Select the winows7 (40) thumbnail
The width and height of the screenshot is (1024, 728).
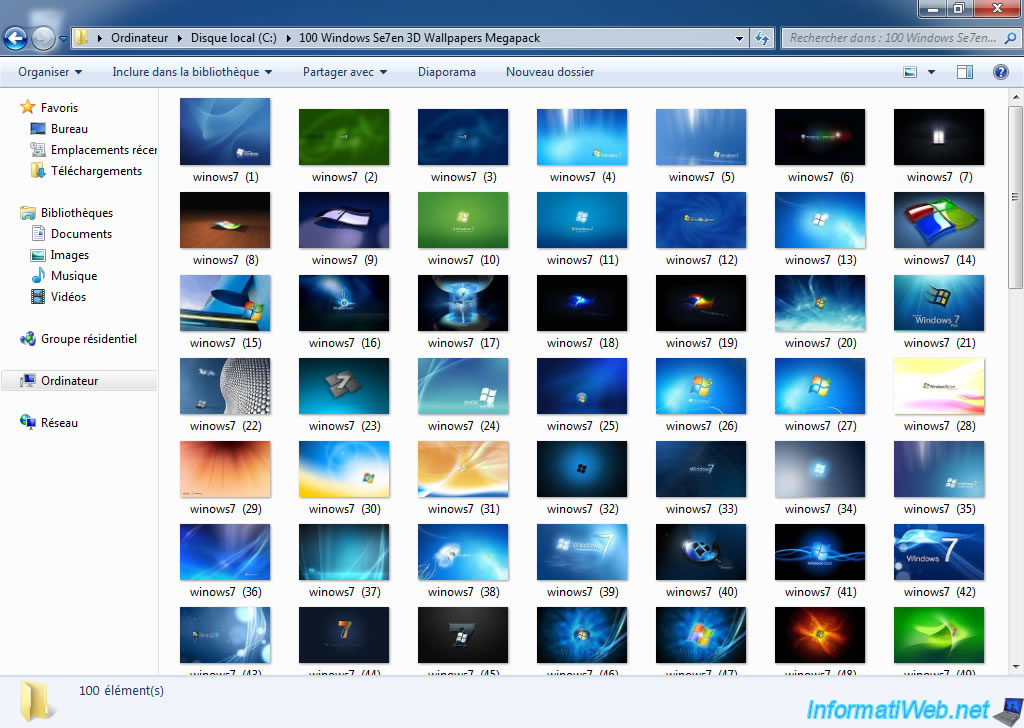[x=701, y=552]
